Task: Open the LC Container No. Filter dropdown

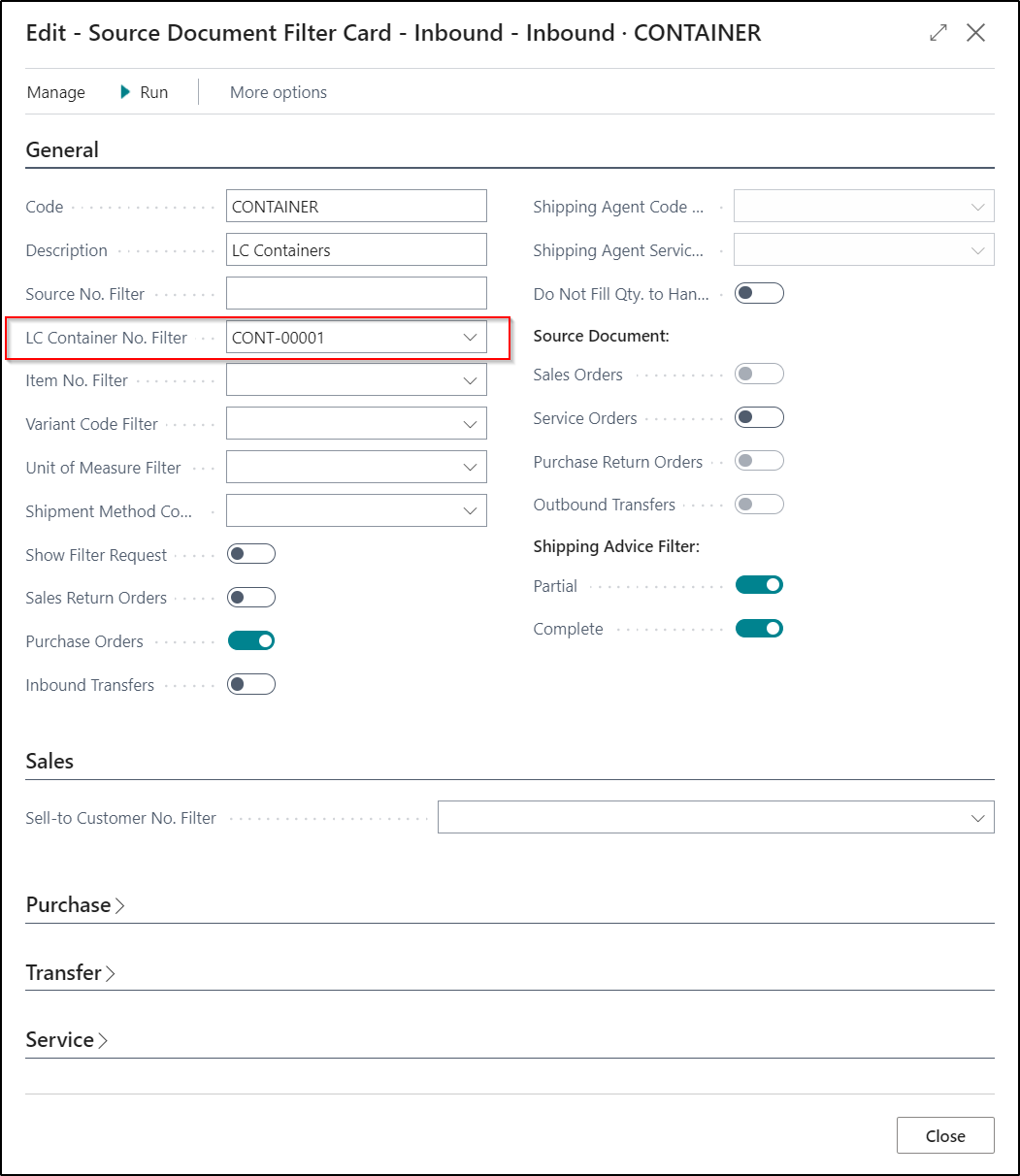Action: coord(470,338)
